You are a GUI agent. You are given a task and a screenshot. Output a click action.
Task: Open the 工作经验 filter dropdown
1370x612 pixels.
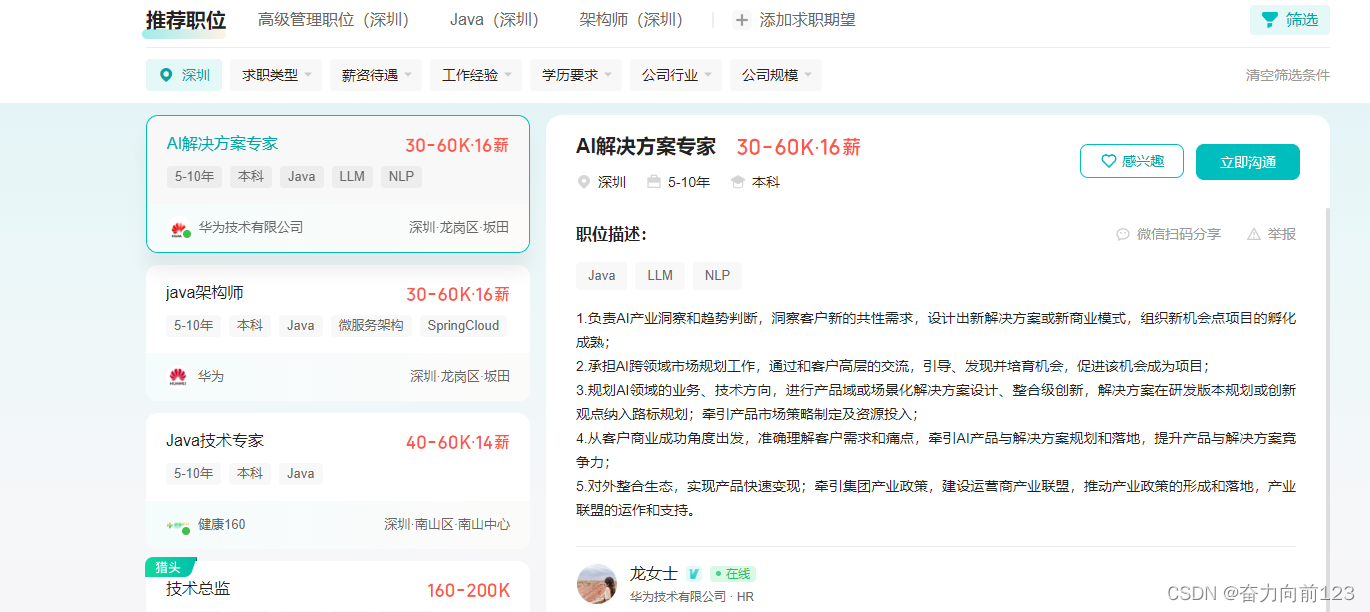476,75
